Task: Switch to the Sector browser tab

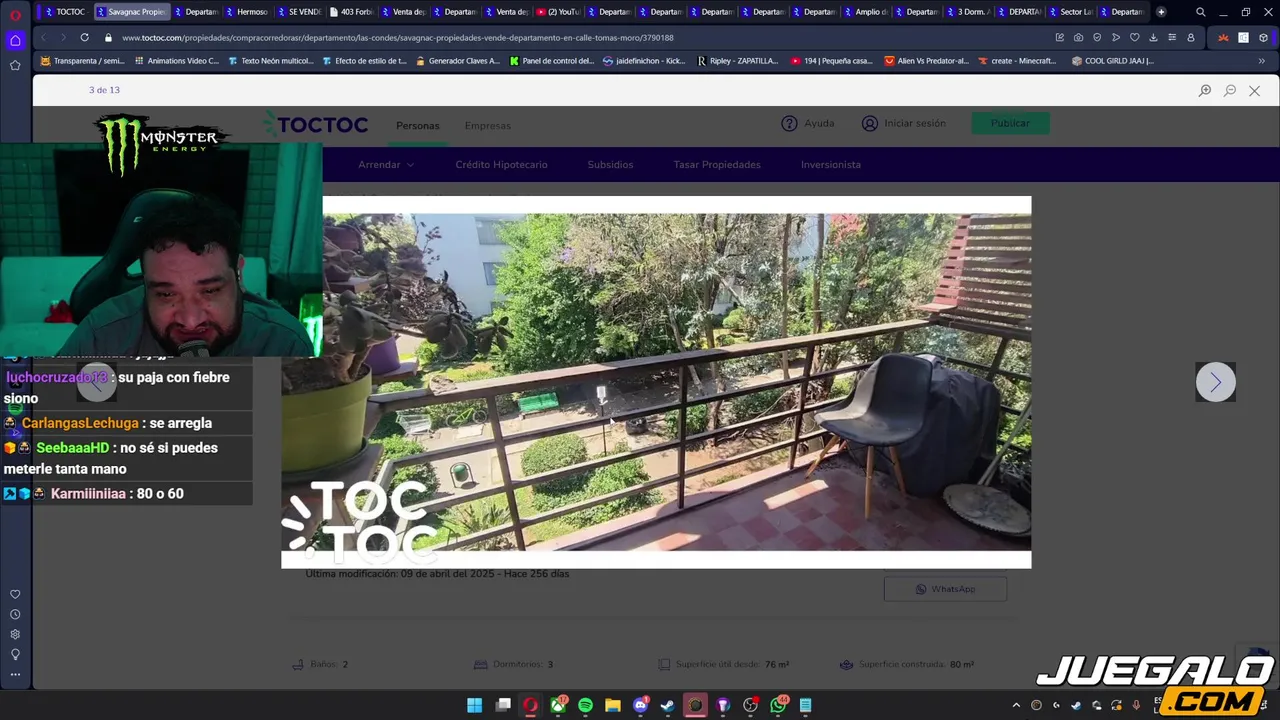Action: point(1070,12)
